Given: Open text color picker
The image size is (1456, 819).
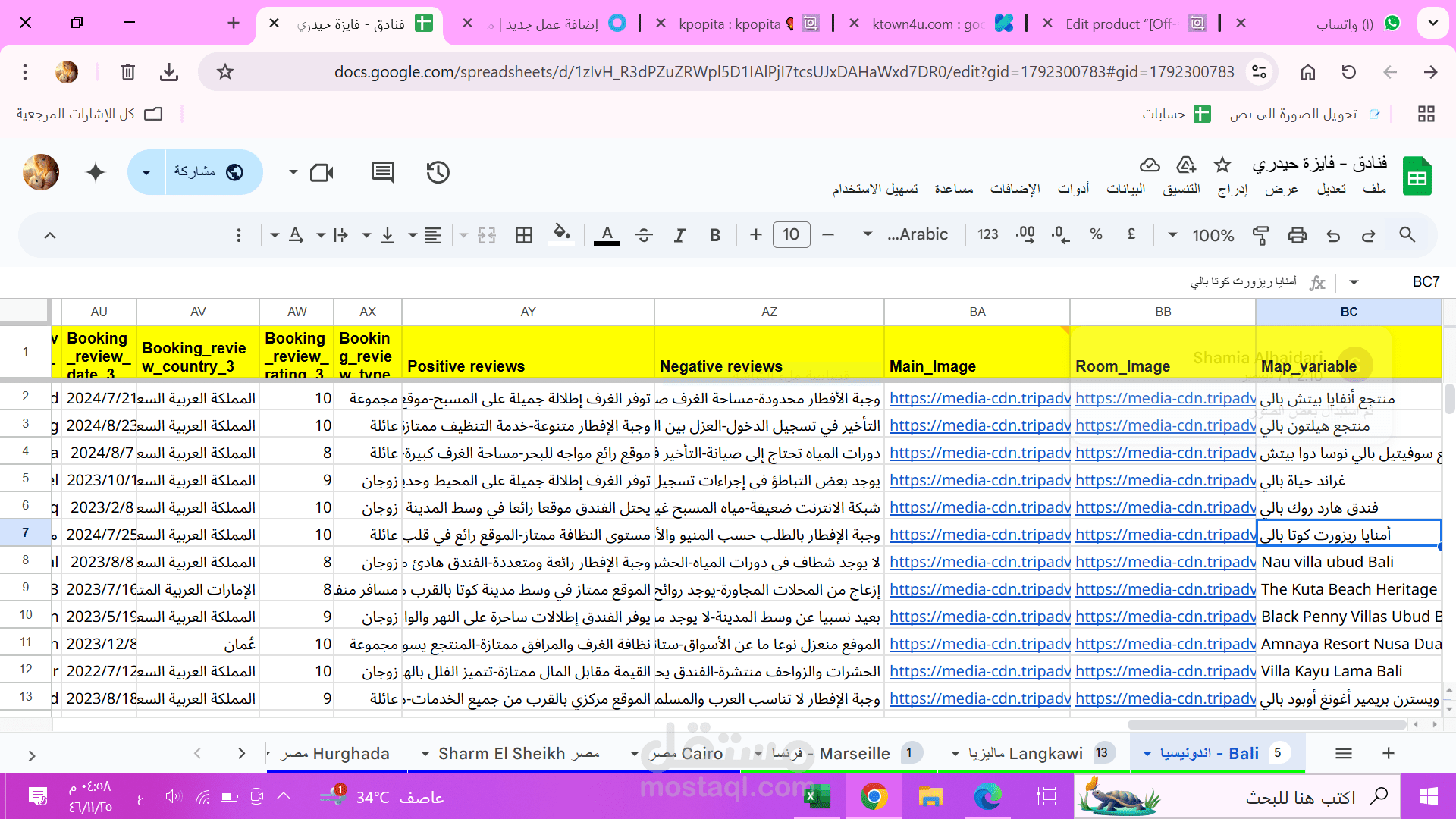Looking at the screenshot, I should pyautogui.click(x=607, y=235).
